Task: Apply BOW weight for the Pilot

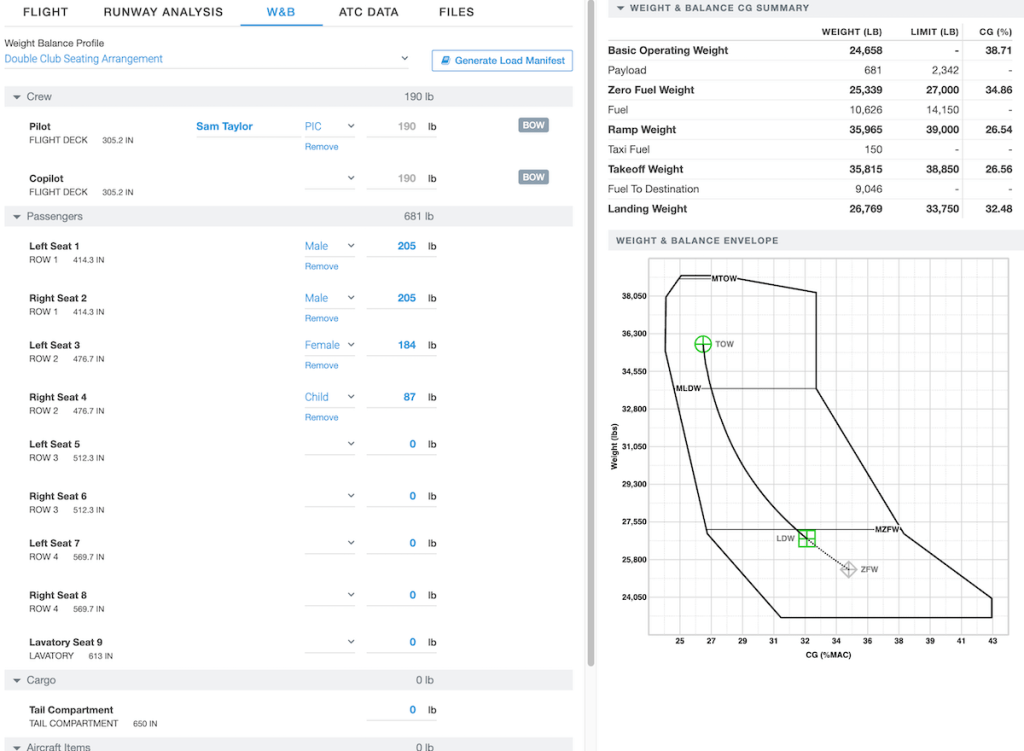Action: click(534, 125)
